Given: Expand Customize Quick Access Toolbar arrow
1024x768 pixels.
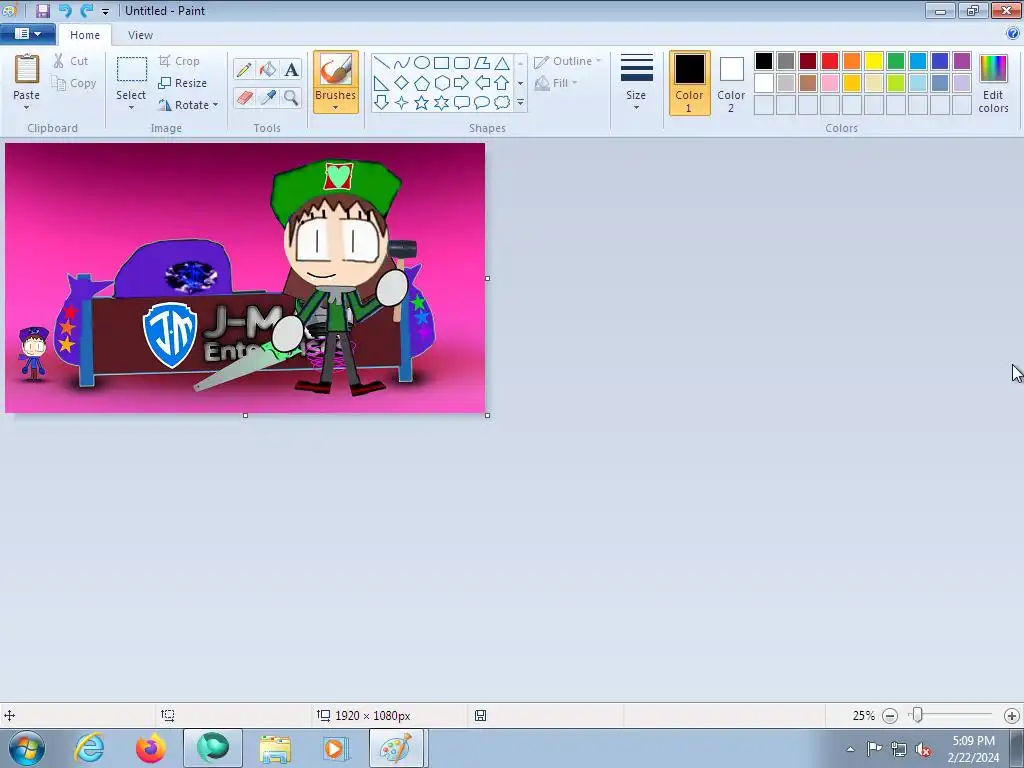Looking at the screenshot, I should pos(105,11).
